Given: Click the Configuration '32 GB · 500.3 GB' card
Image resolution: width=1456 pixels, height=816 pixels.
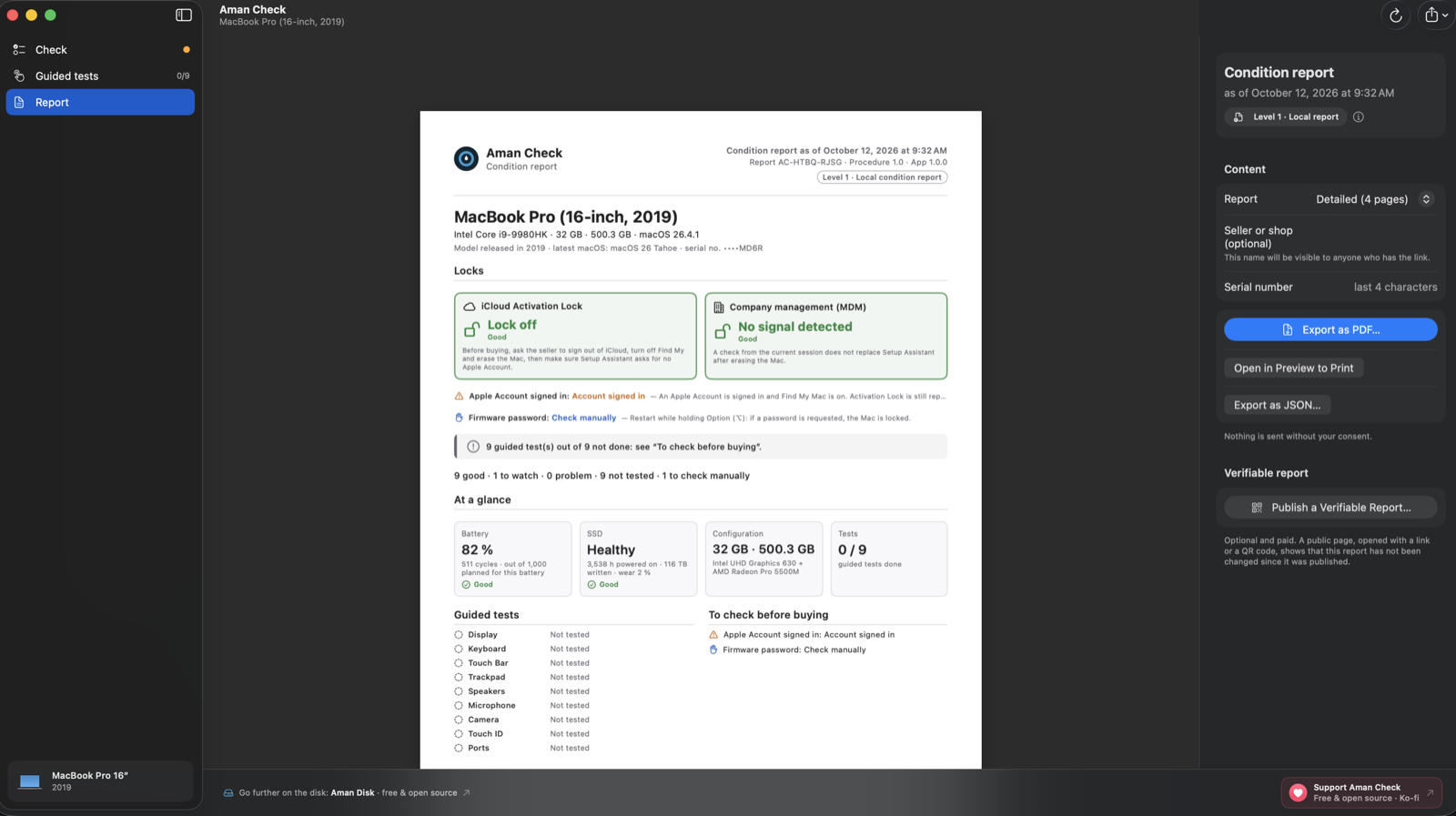Looking at the screenshot, I should [763, 559].
